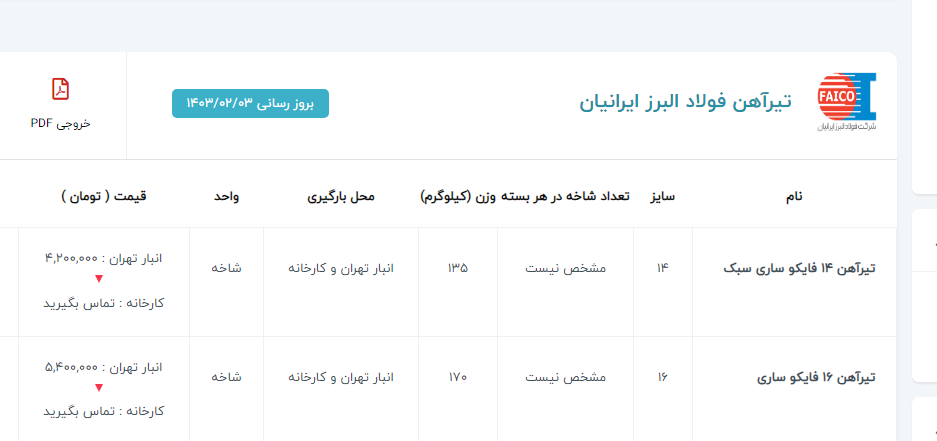Screen dimensions: 937x441
Task: Select the محل بارگیری column header
Action: coord(340,196)
